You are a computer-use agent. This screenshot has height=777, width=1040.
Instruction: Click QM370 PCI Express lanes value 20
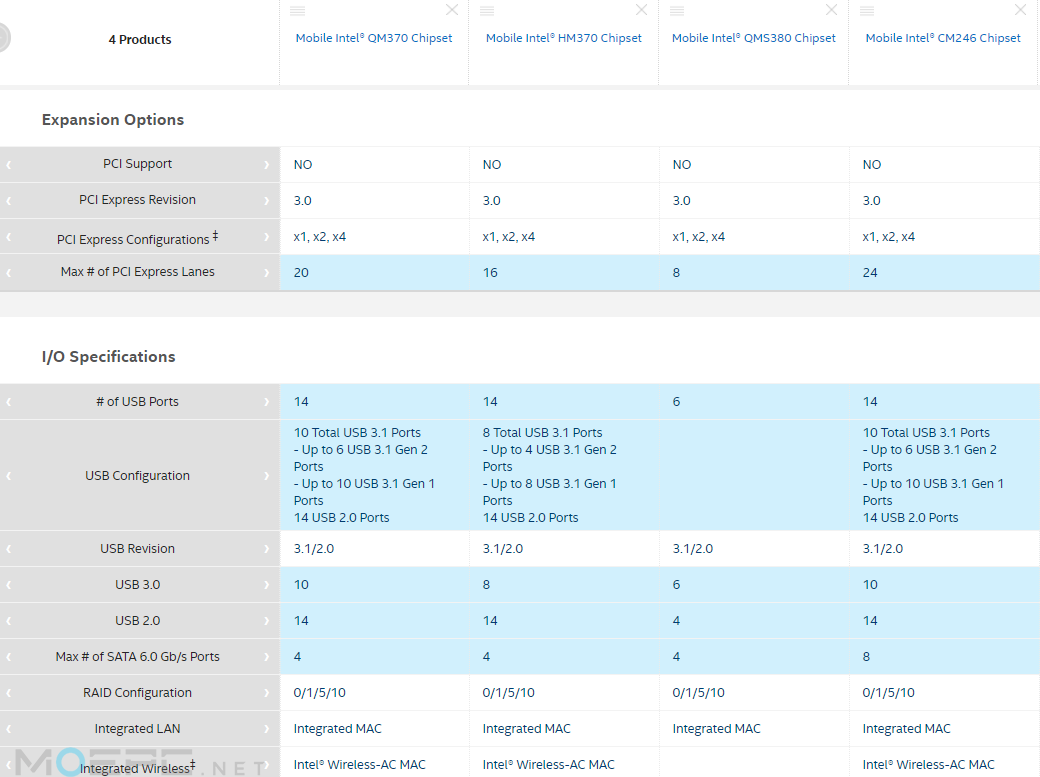(301, 273)
